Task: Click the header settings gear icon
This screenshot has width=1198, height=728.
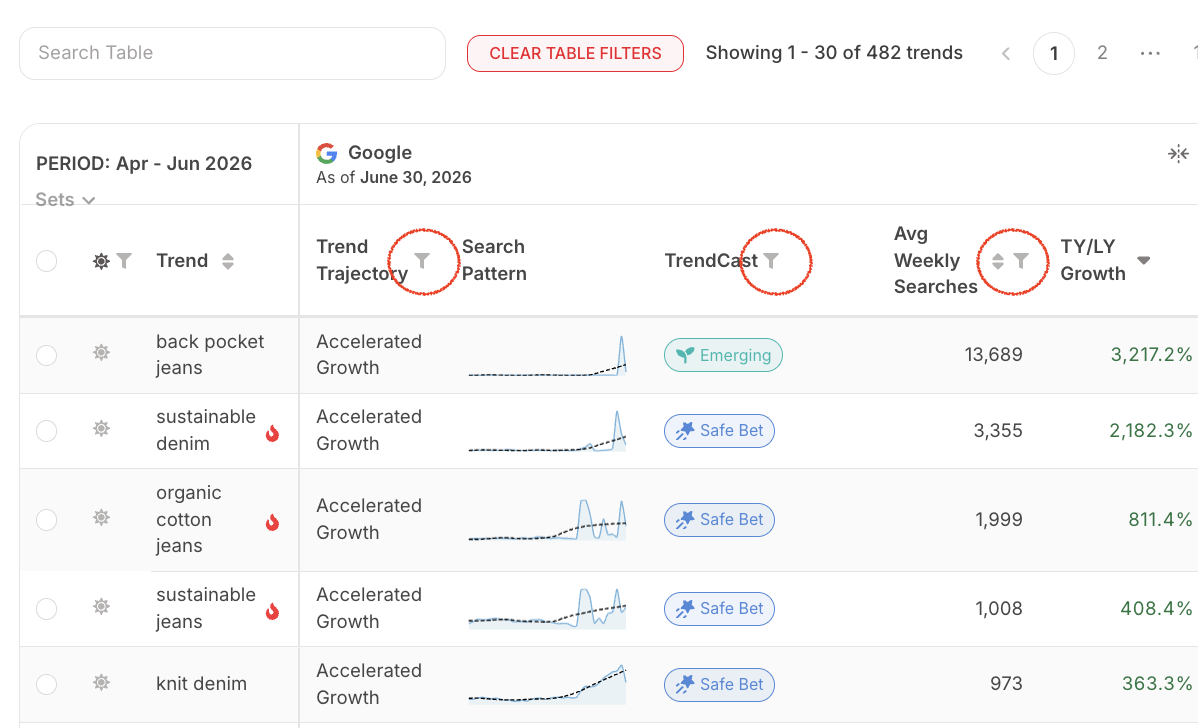Action: (x=101, y=261)
